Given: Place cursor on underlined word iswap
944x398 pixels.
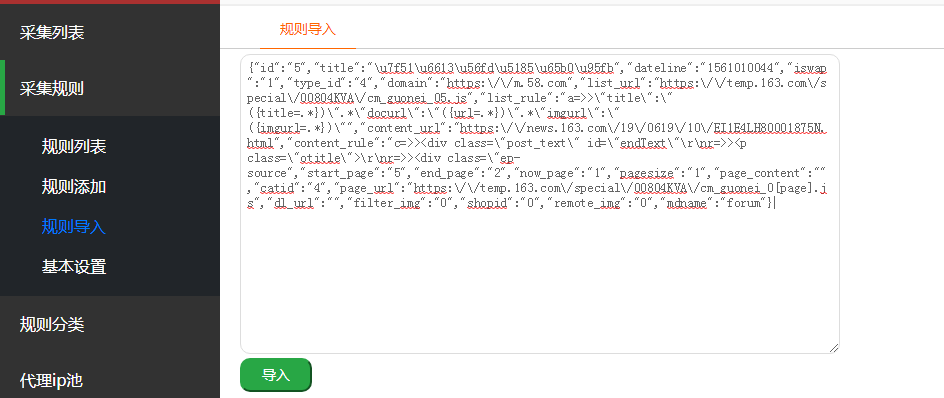Looking at the screenshot, I should (x=810, y=67).
